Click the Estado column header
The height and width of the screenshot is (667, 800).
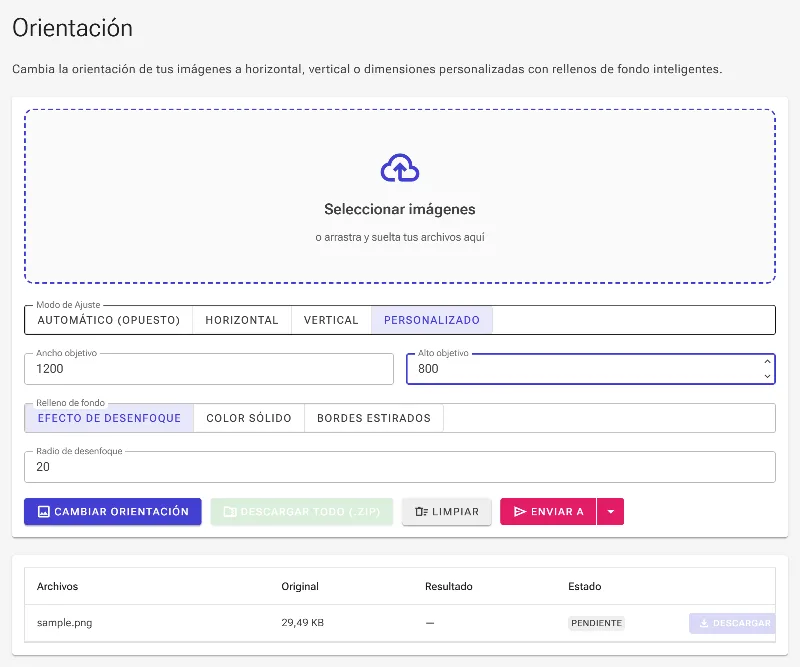click(x=585, y=586)
